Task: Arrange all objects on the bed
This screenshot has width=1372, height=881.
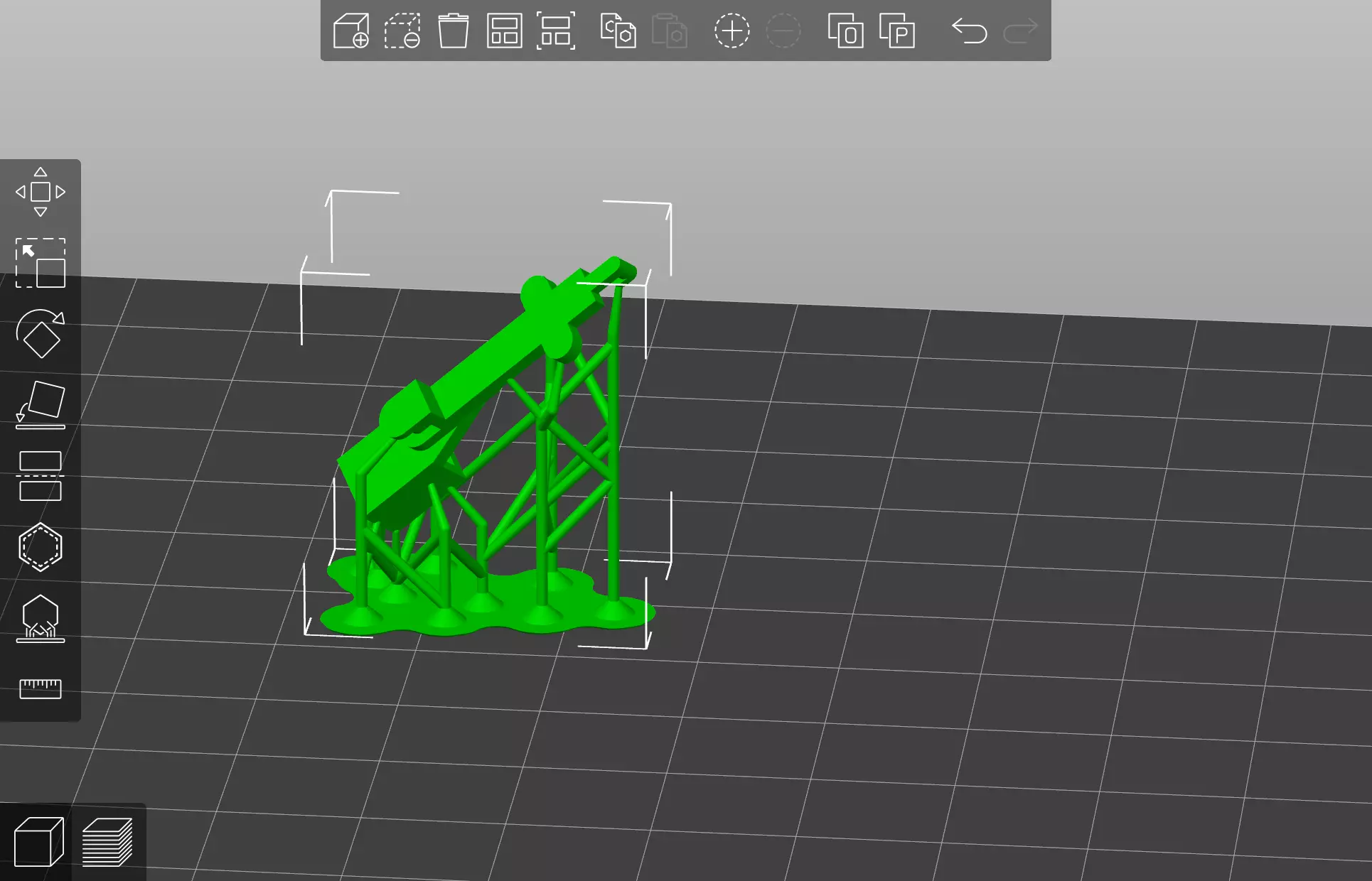Action: point(504,31)
